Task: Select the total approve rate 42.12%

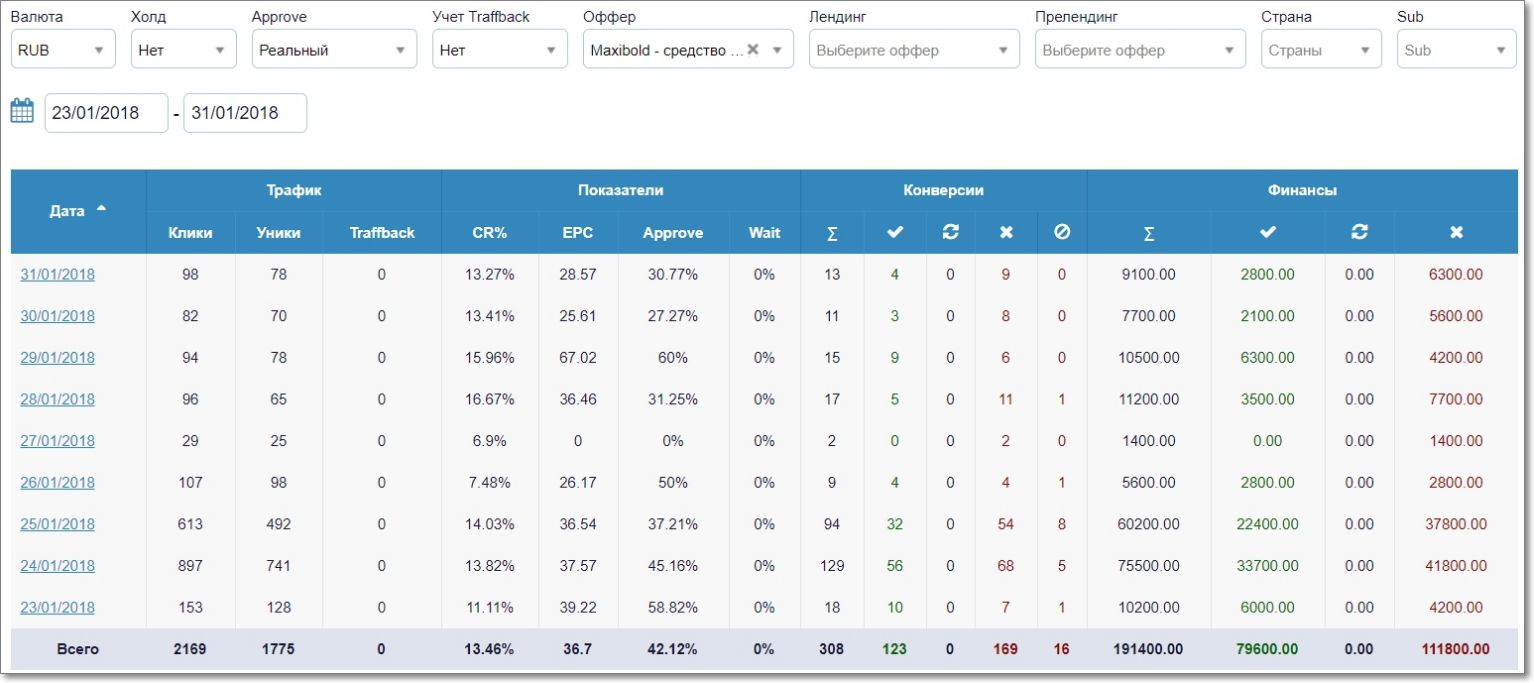Action: [x=673, y=649]
